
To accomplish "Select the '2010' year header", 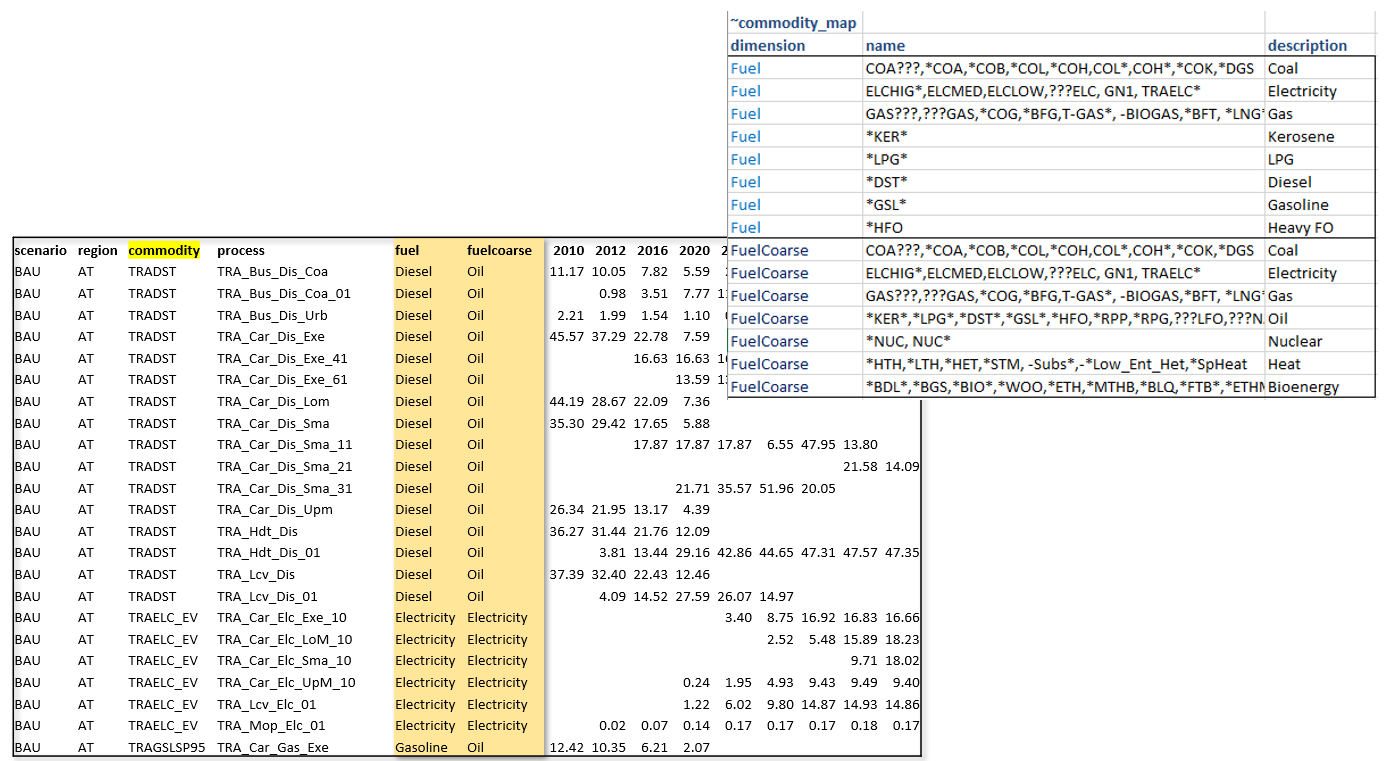I will pos(568,250).
